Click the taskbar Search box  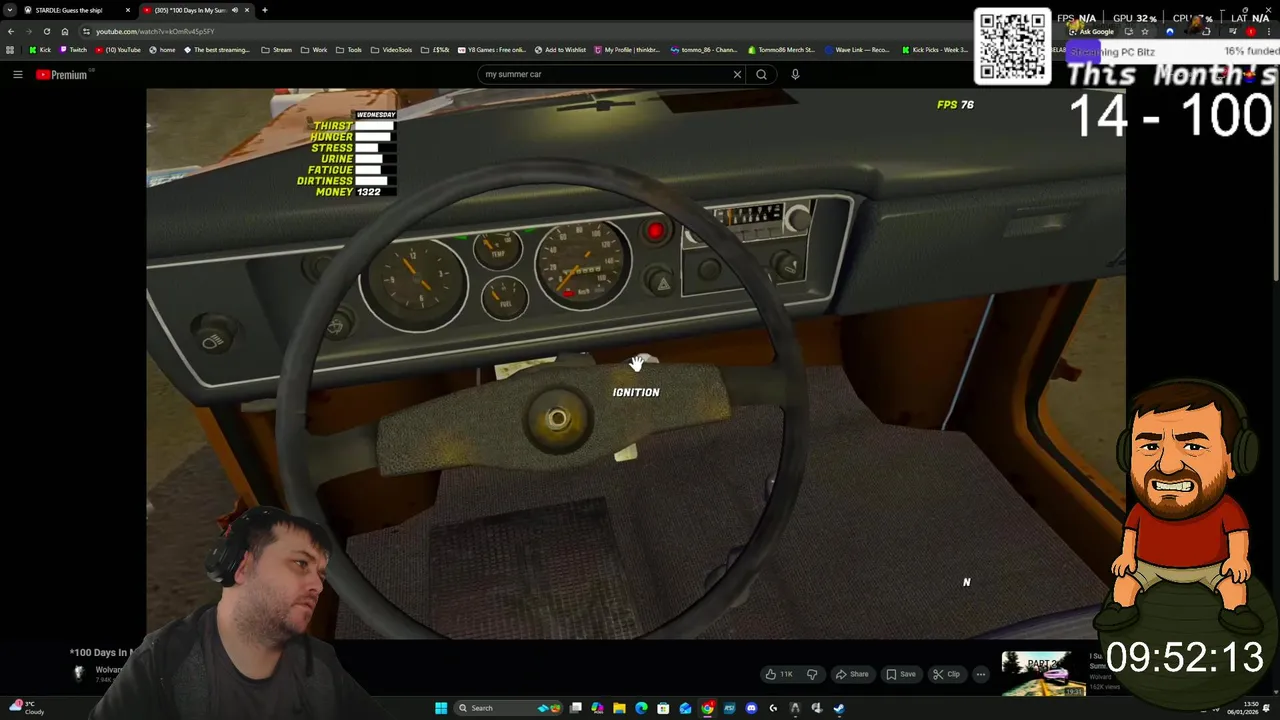tap(508, 708)
